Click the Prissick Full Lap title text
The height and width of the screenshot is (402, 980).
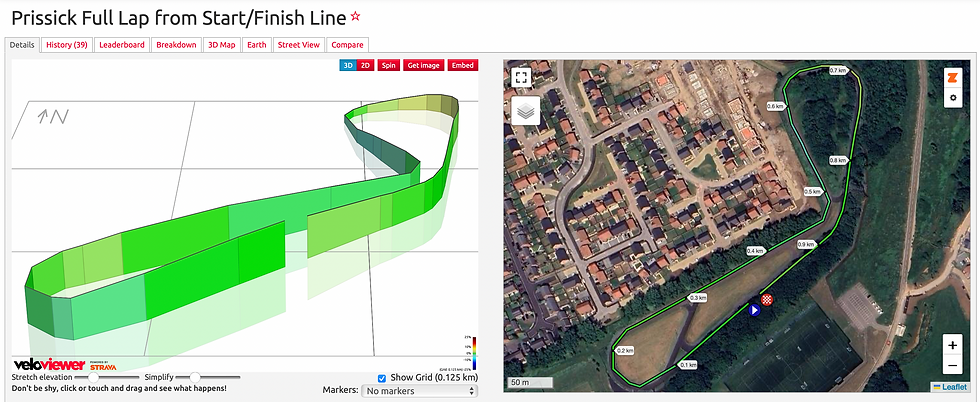tap(179, 18)
